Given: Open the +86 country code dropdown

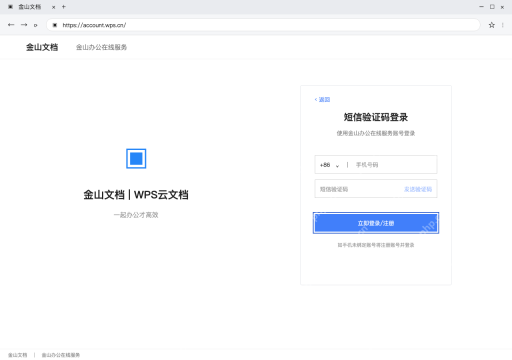Looking at the screenshot, I should pyautogui.click(x=329, y=165).
